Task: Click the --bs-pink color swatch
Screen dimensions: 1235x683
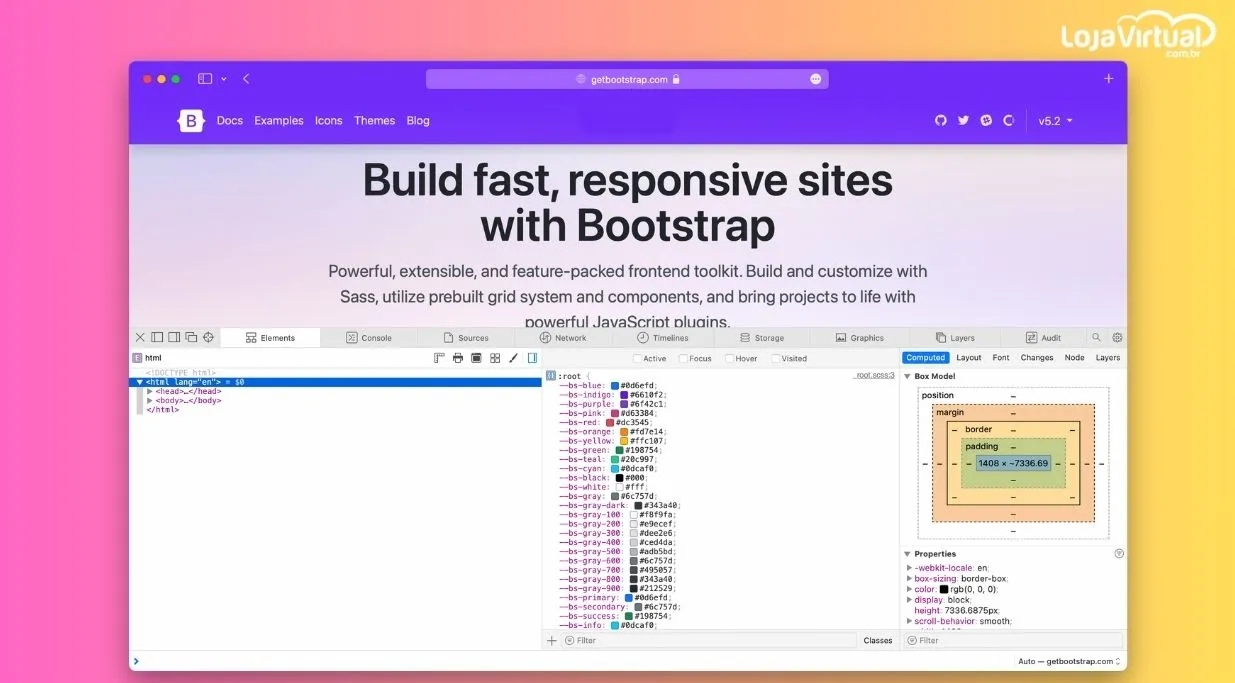Action: pos(615,413)
